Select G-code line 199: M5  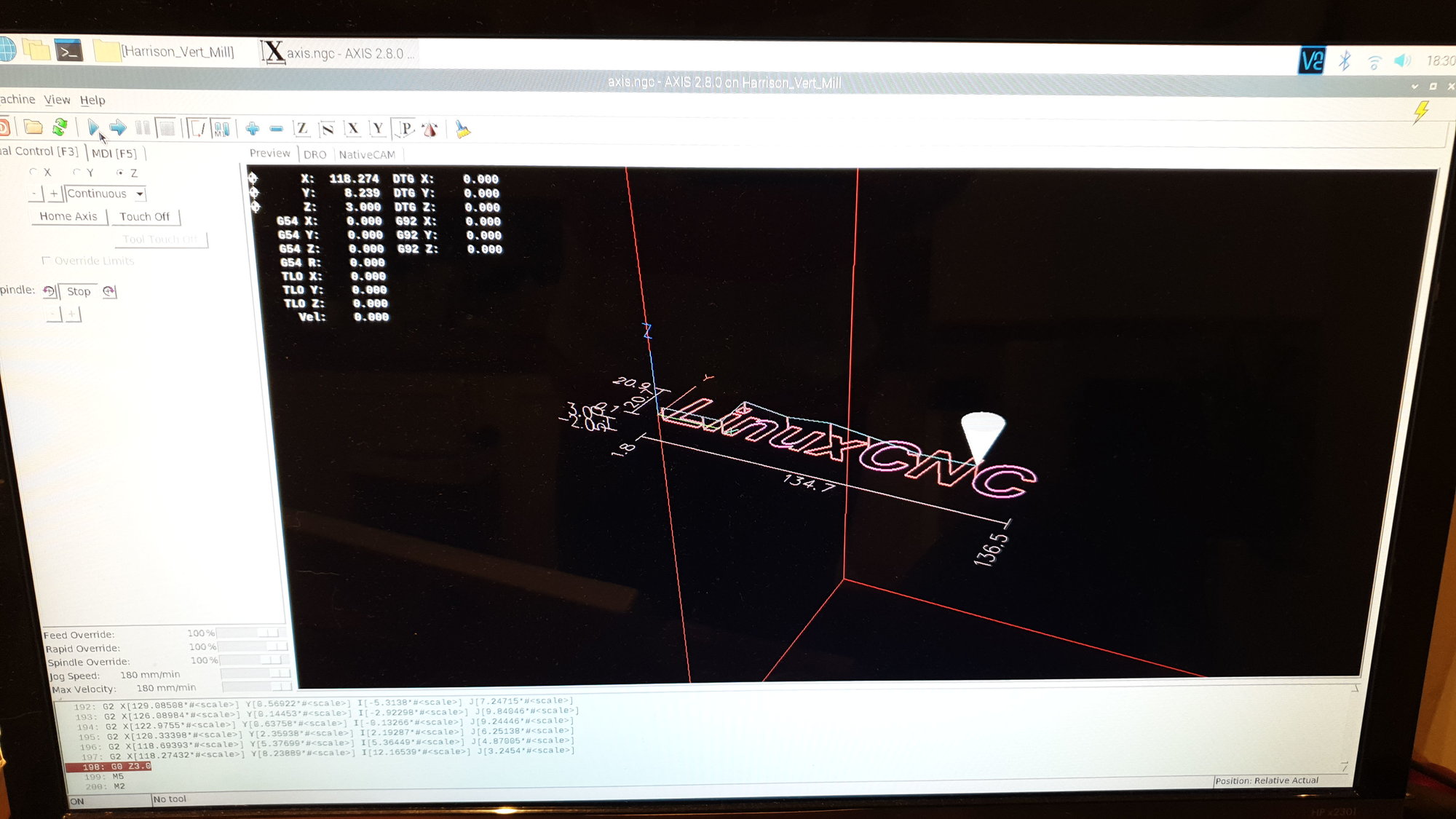click(105, 777)
